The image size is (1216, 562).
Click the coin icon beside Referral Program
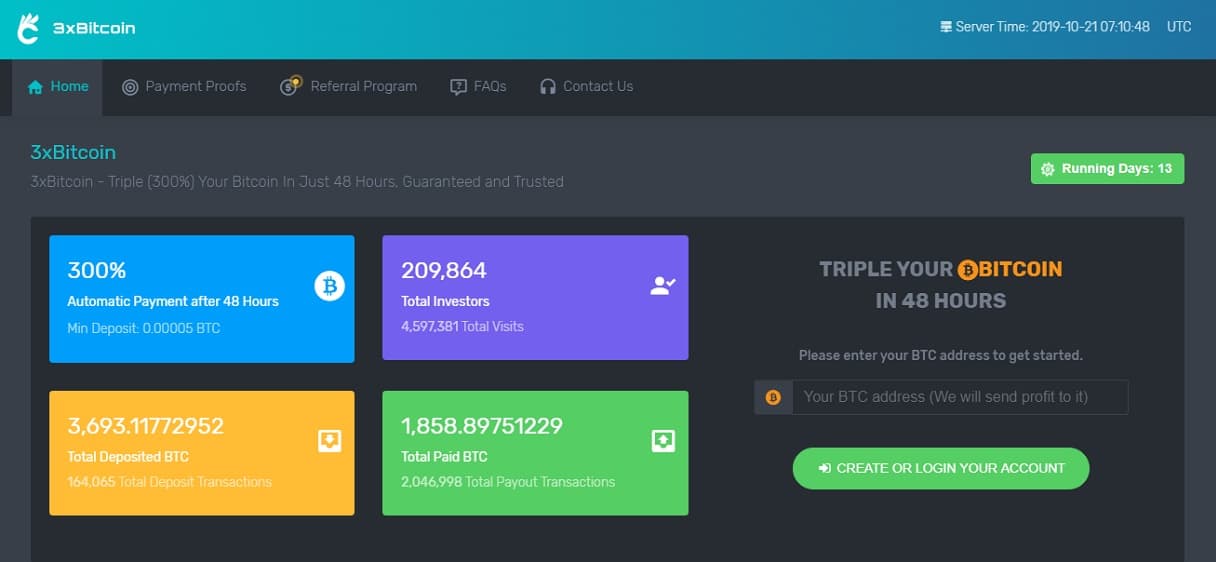(x=290, y=86)
